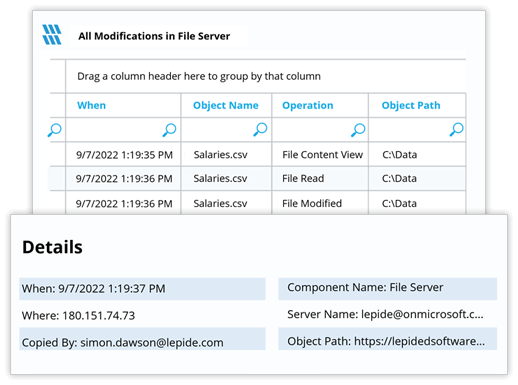Image resolution: width=518 pixels, height=385 pixels.
Task: Select the When cell in the File Modified row
Action: [124, 203]
